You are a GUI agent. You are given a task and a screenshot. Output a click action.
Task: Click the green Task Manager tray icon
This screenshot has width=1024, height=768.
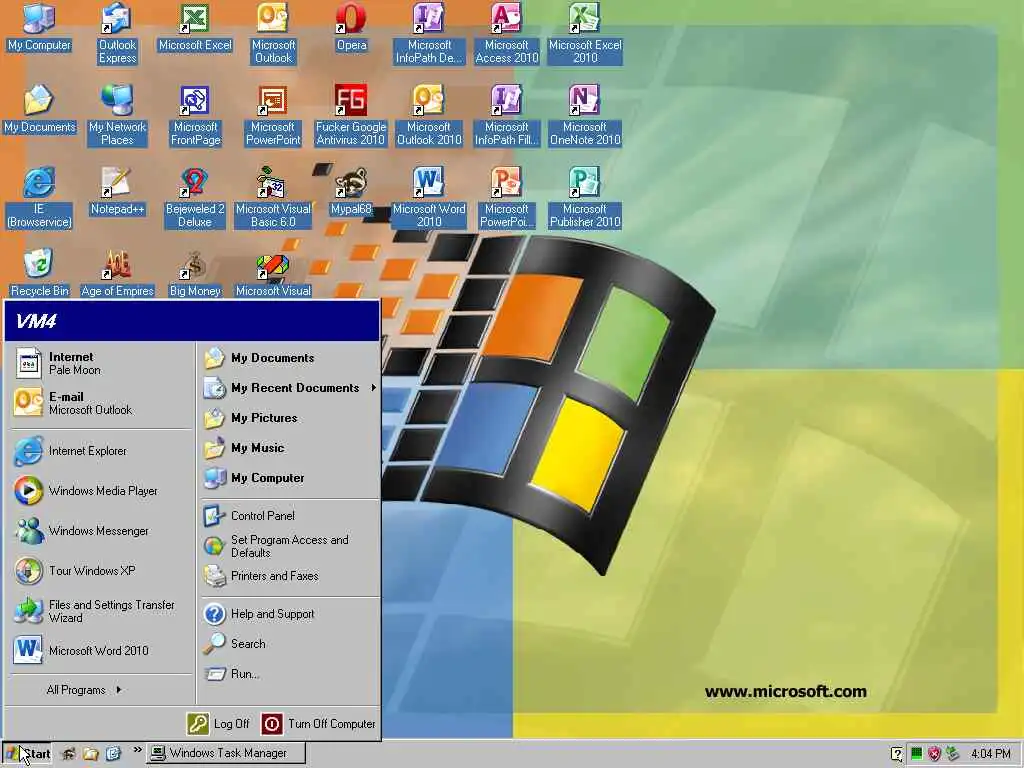[916, 754]
